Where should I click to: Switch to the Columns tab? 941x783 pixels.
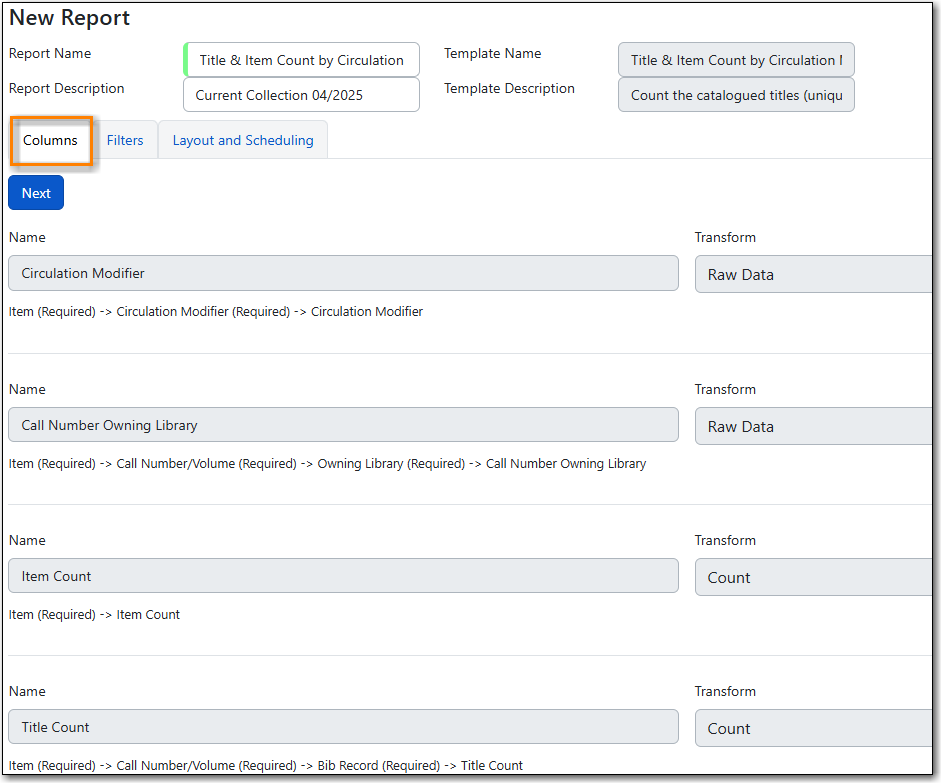(x=50, y=141)
